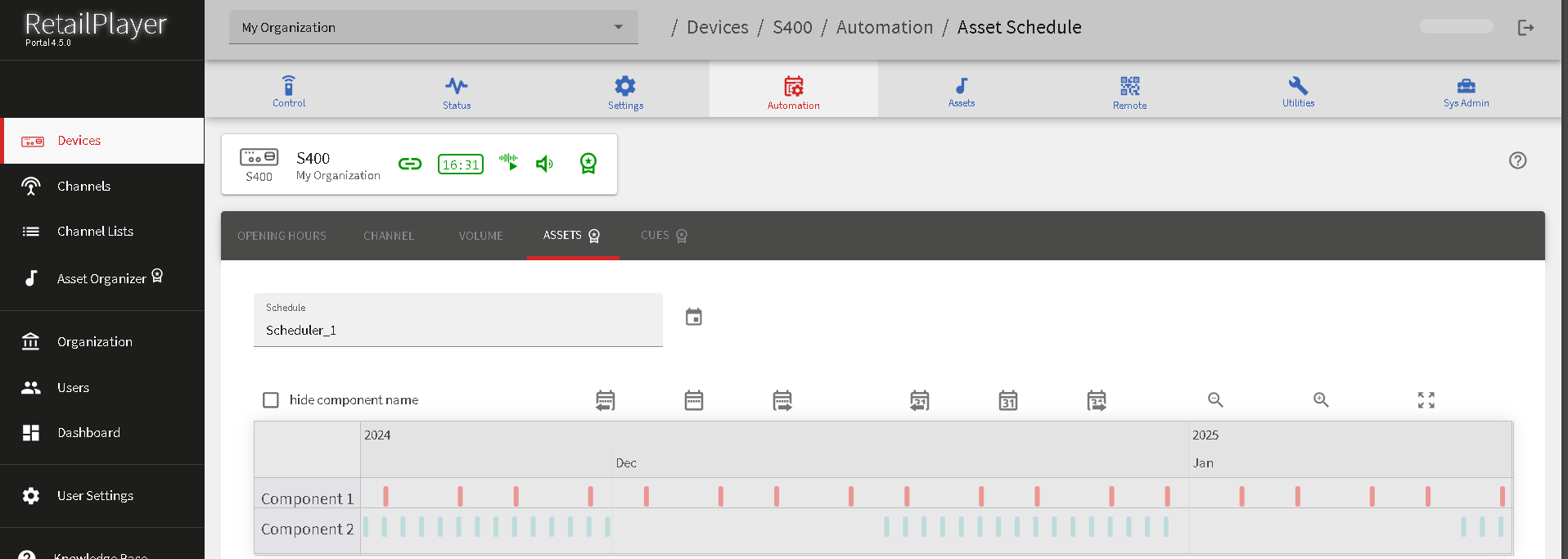
Task: Click the previous week calendar icon
Action: point(606,400)
